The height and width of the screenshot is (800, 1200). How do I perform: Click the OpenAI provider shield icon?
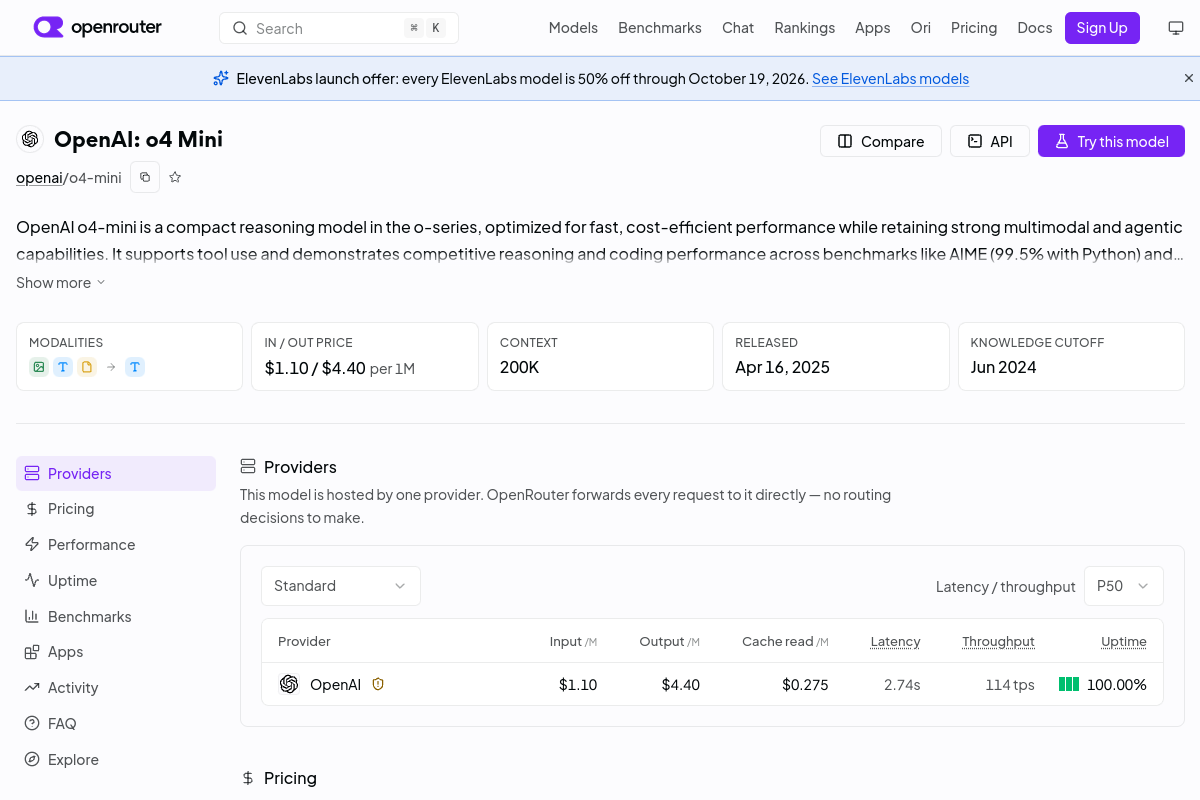point(378,684)
